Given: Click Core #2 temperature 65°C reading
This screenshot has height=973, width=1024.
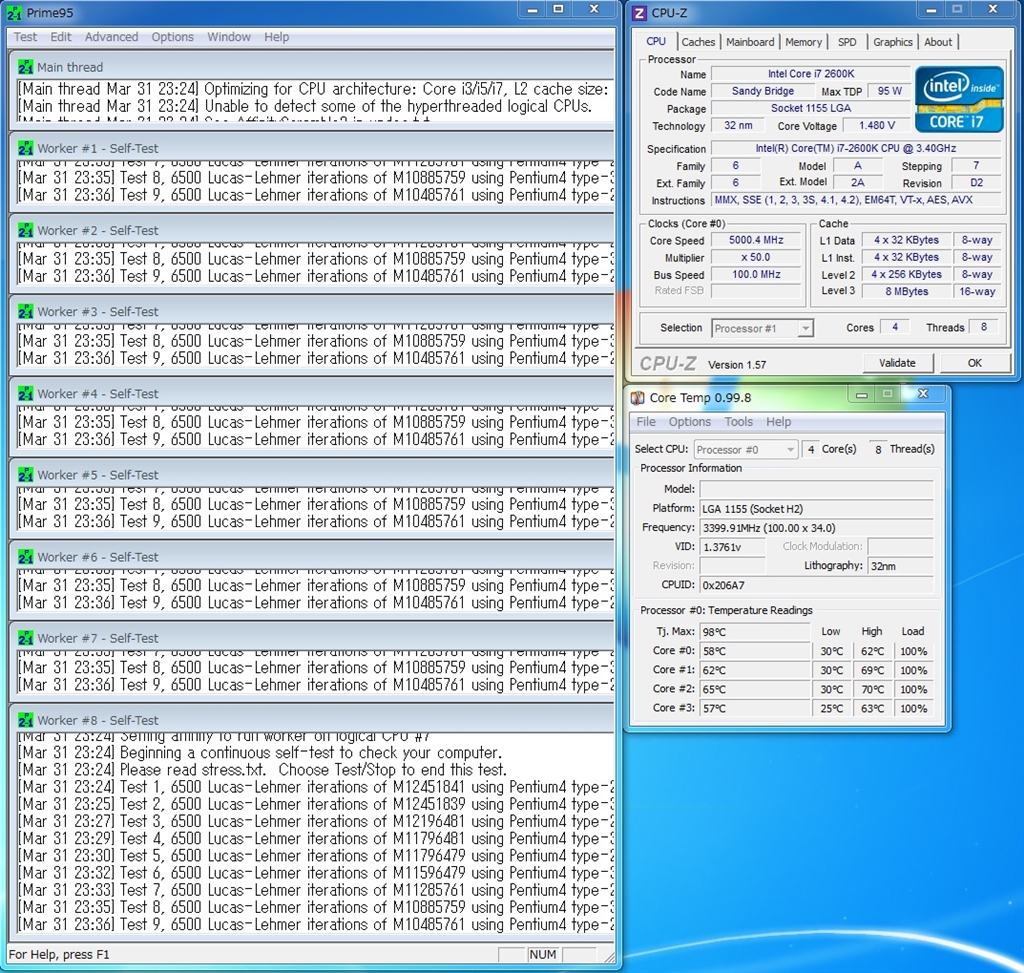Looking at the screenshot, I should coord(755,689).
